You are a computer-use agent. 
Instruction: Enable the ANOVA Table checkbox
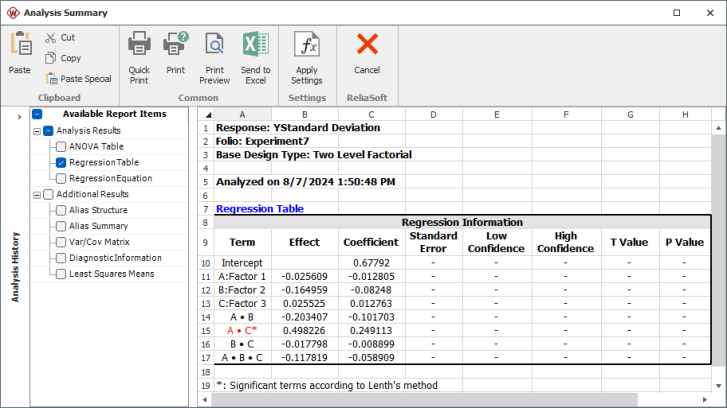(x=61, y=146)
